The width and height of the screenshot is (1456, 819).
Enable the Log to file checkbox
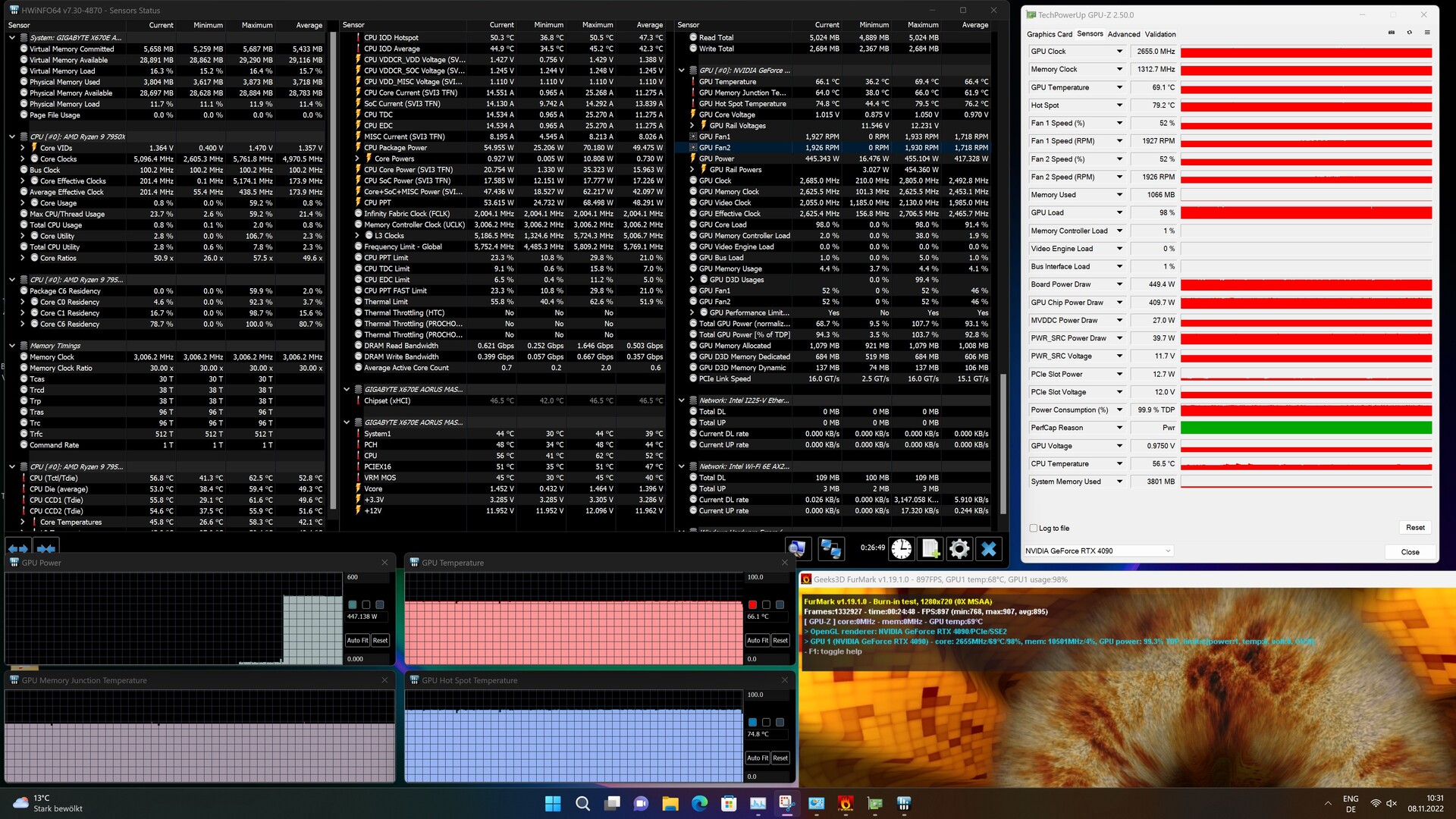[1034, 528]
